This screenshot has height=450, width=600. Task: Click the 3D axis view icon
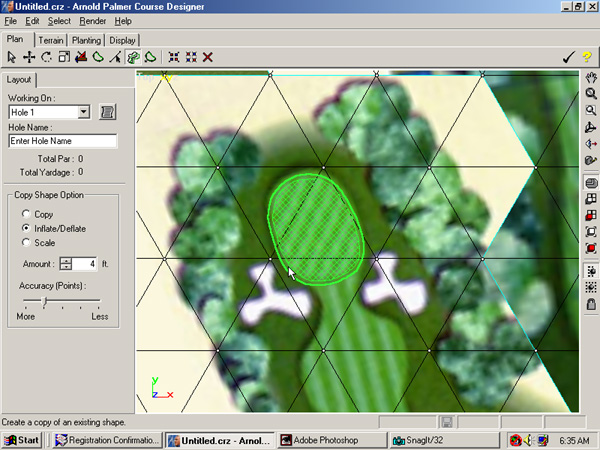click(591, 127)
